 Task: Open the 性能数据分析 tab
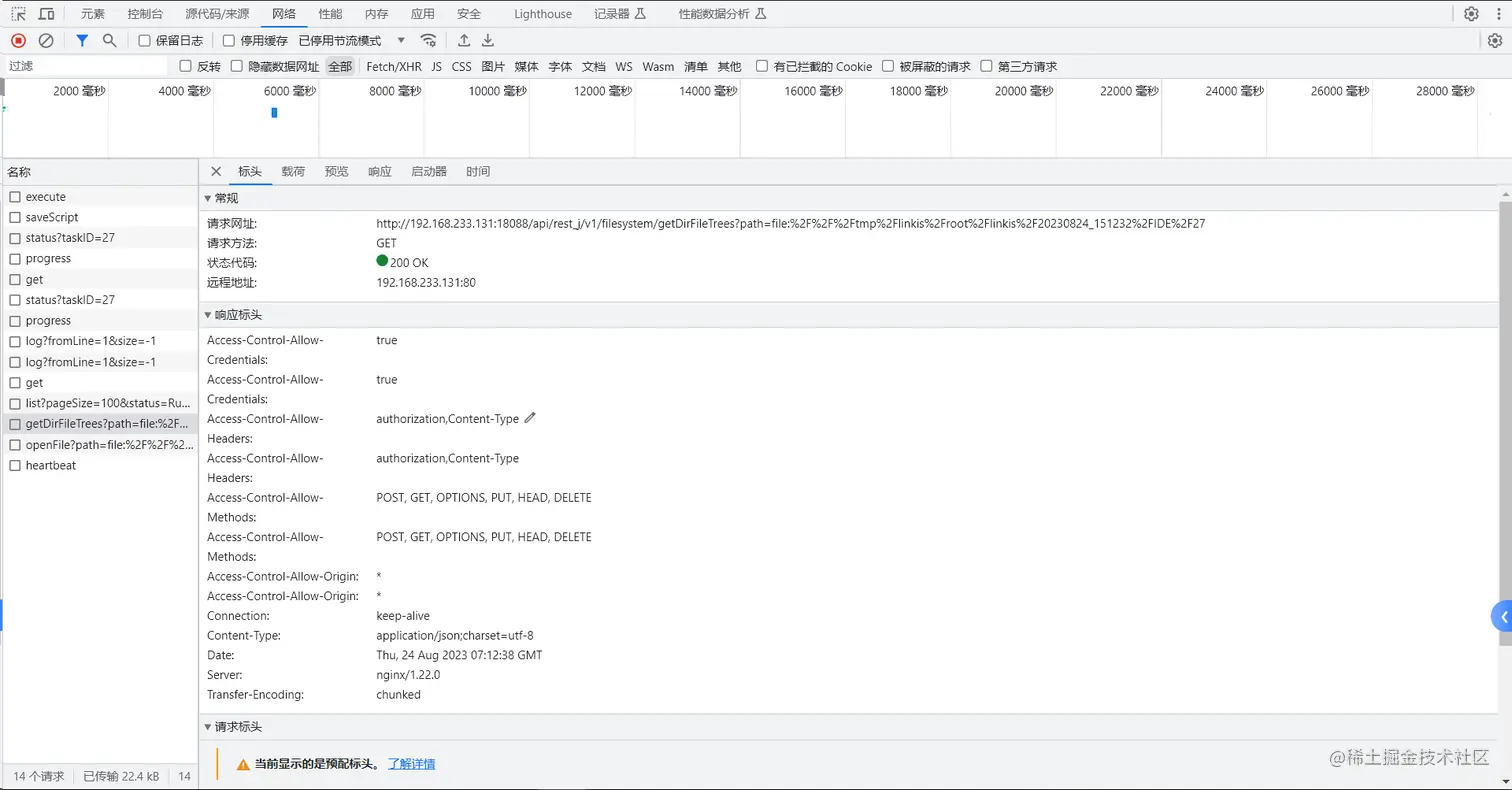point(722,14)
